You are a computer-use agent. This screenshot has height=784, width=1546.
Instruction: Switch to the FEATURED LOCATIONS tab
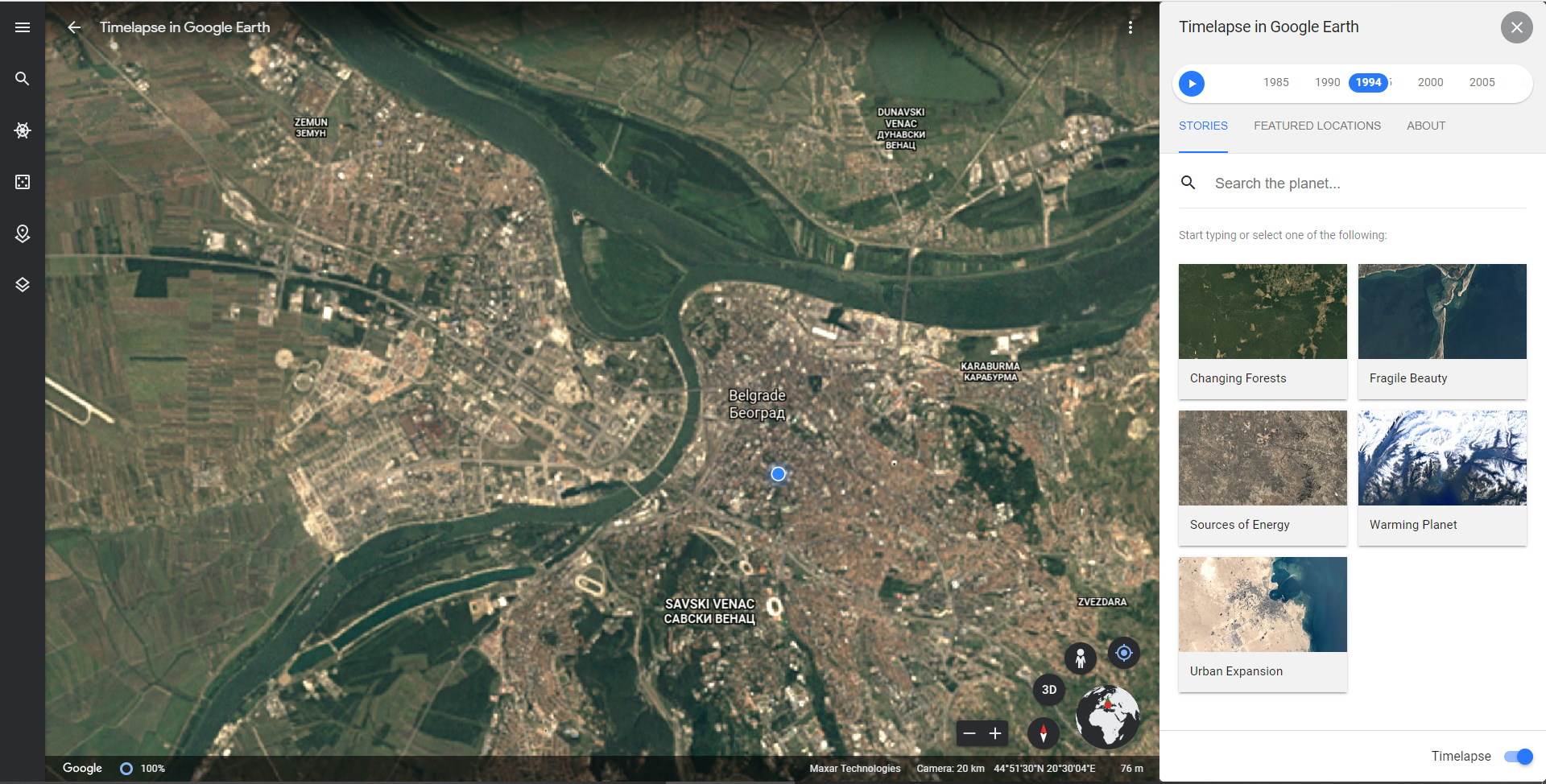[x=1317, y=126]
